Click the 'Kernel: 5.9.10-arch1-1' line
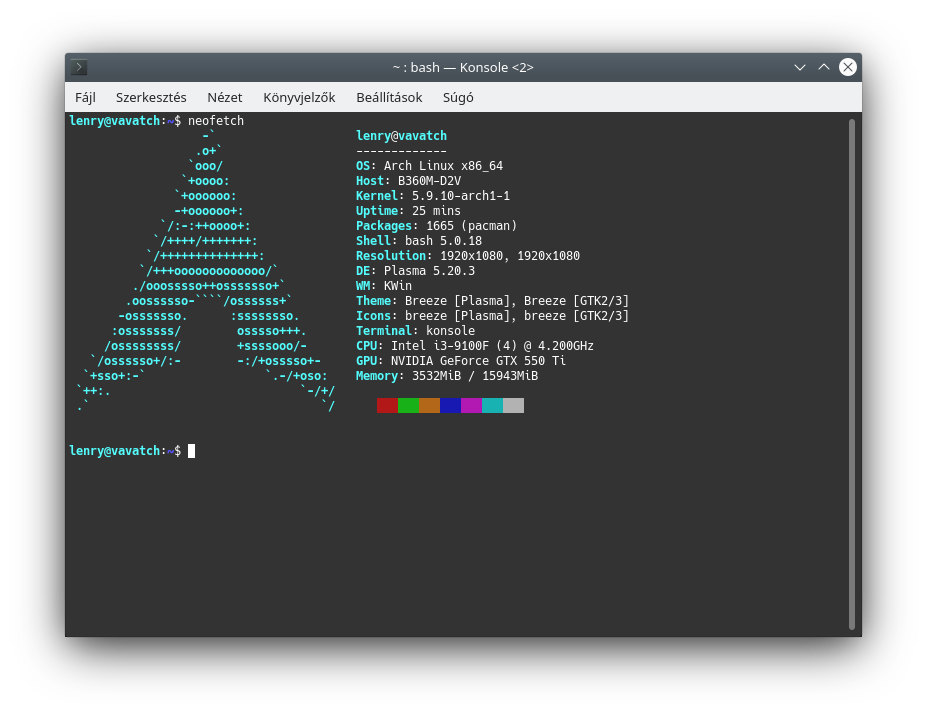Viewport: 927px width, 714px height. pyautogui.click(x=433, y=196)
